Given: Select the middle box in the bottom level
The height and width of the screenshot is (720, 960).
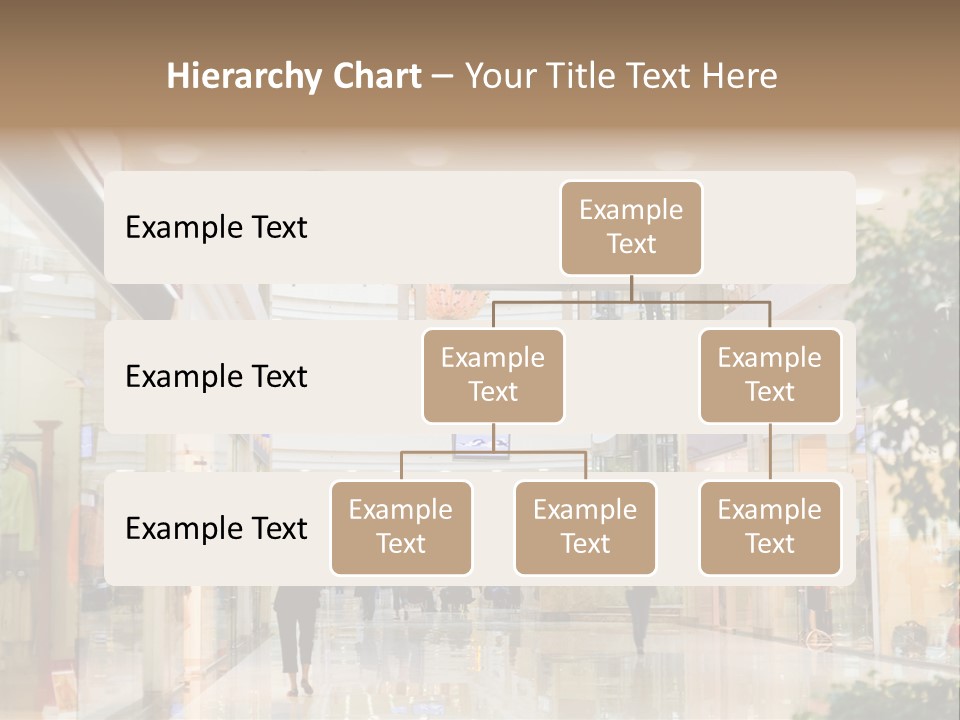Looking at the screenshot, I should click(585, 528).
